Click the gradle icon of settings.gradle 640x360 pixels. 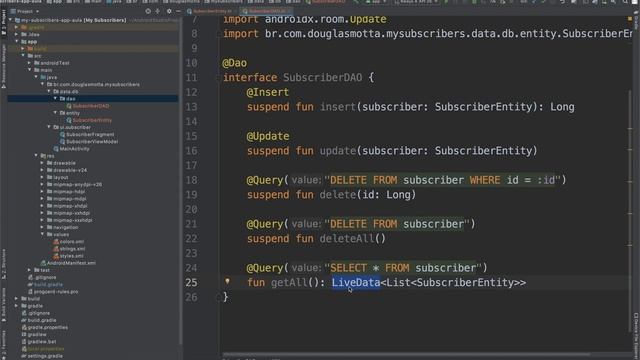(24, 356)
